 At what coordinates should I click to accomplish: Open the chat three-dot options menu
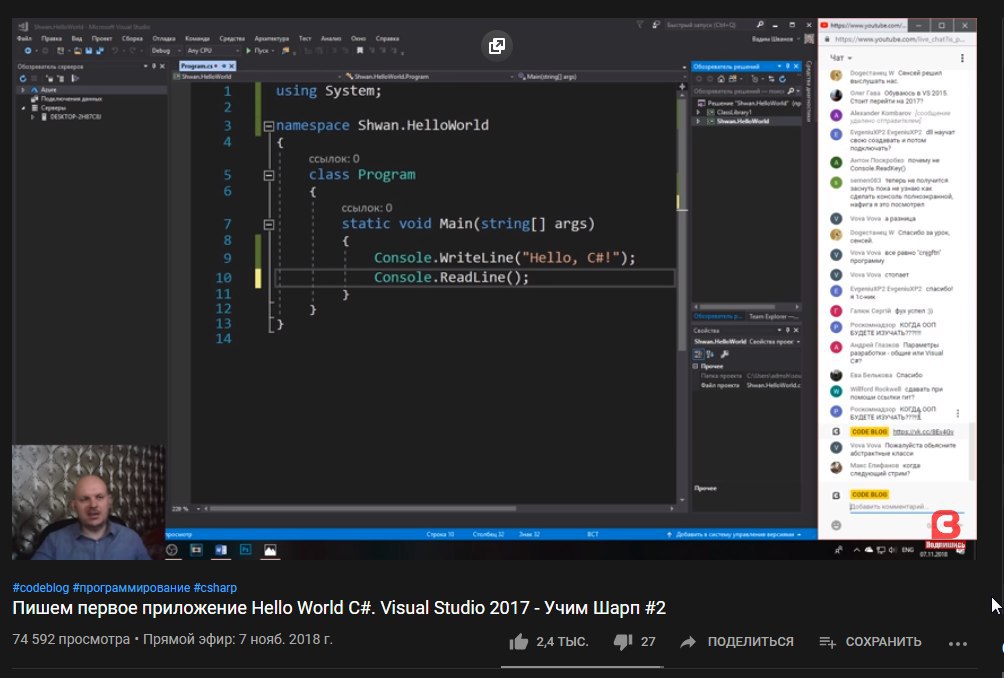(962, 58)
